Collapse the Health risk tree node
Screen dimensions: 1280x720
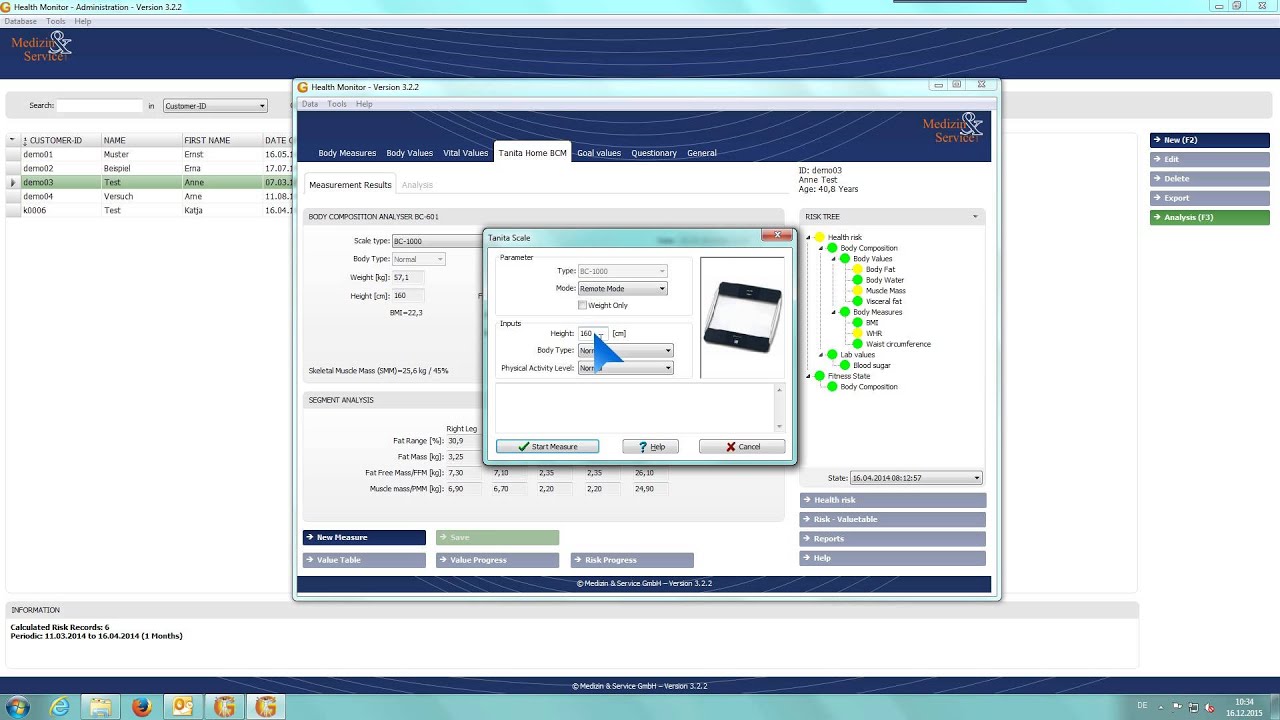tap(808, 238)
